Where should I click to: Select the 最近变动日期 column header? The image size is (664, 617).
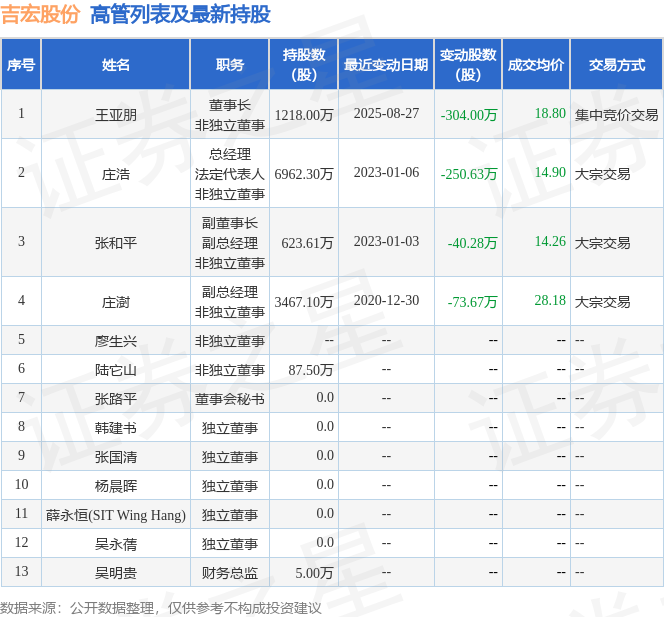(386, 64)
